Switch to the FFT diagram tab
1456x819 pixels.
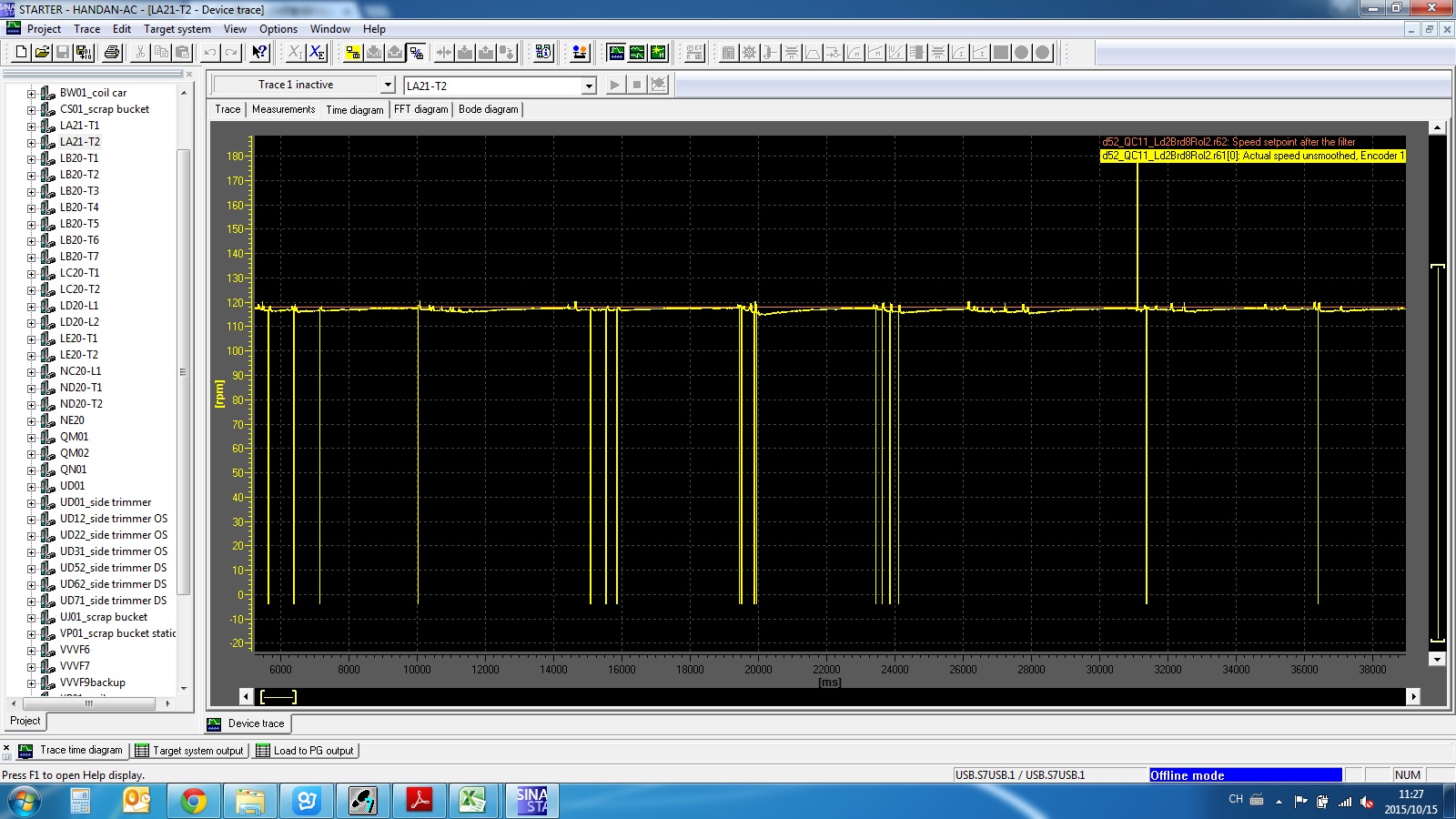click(420, 109)
